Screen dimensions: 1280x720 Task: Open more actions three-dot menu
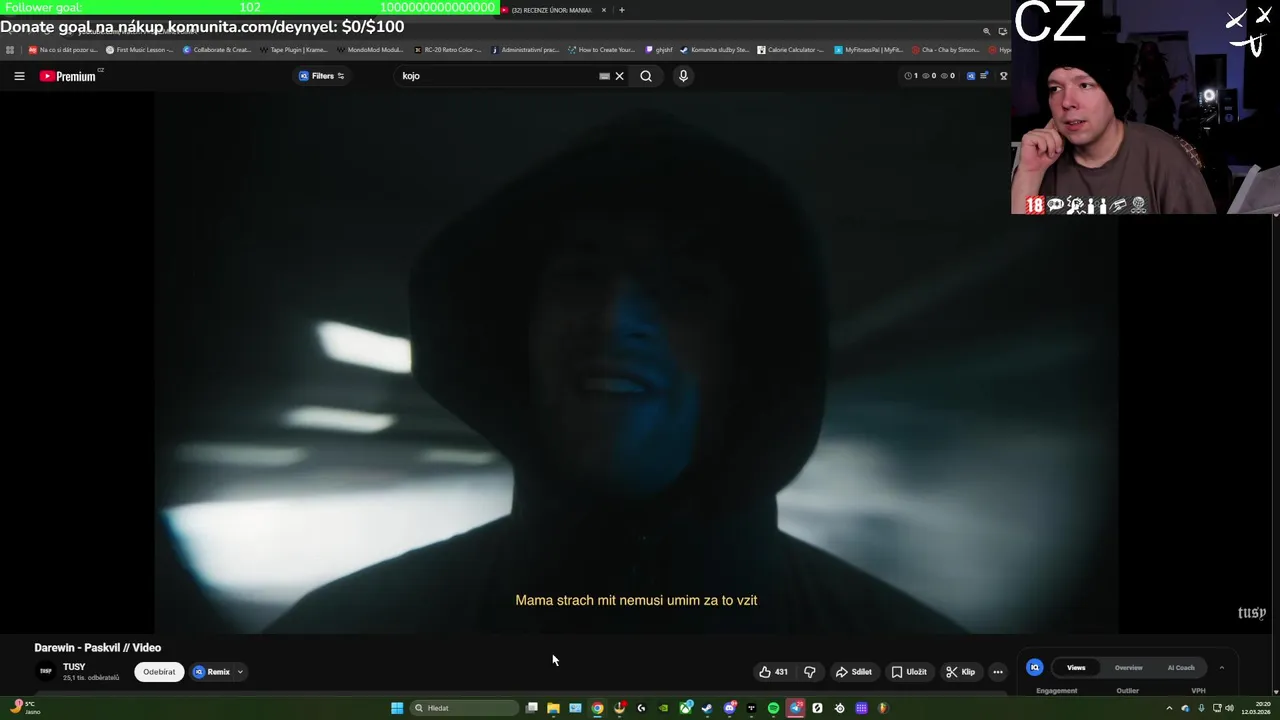[998, 672]
